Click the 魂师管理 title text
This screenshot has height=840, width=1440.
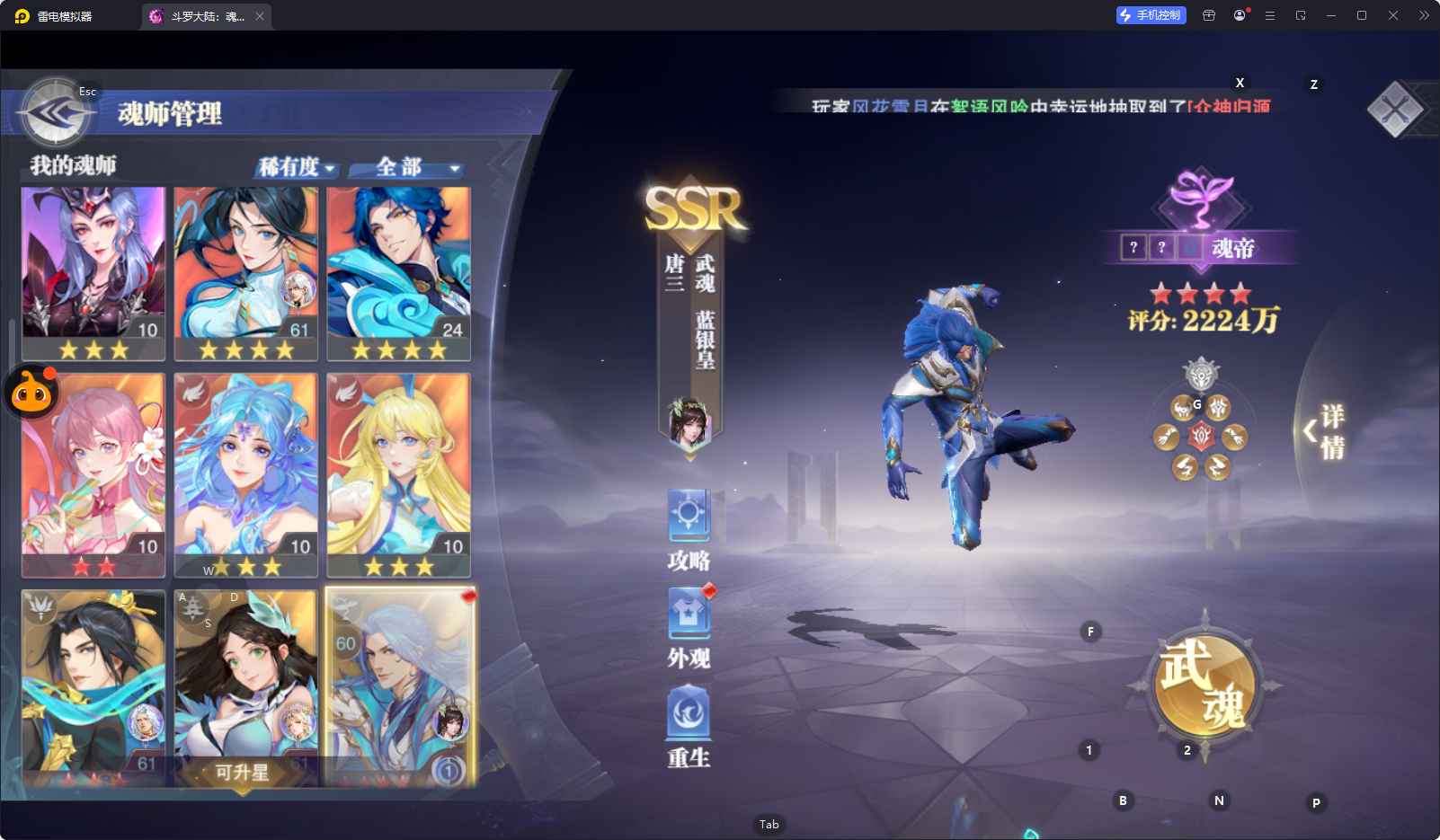[x=170, y=114]
